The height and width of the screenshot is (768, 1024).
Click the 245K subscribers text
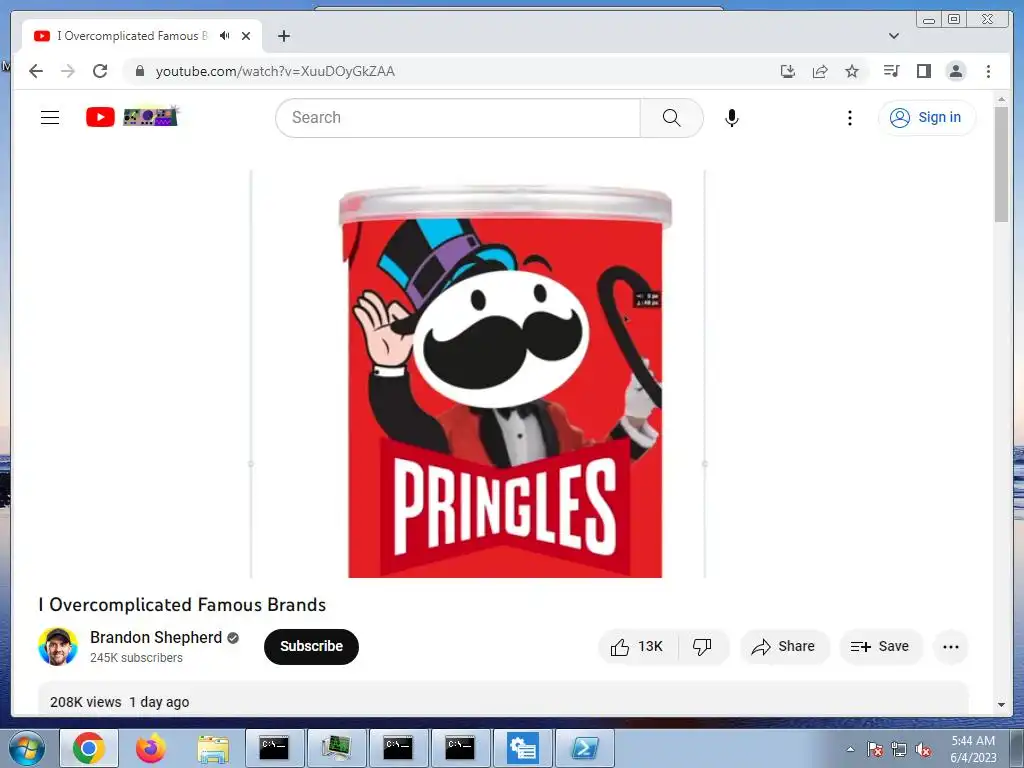(136, 658)
